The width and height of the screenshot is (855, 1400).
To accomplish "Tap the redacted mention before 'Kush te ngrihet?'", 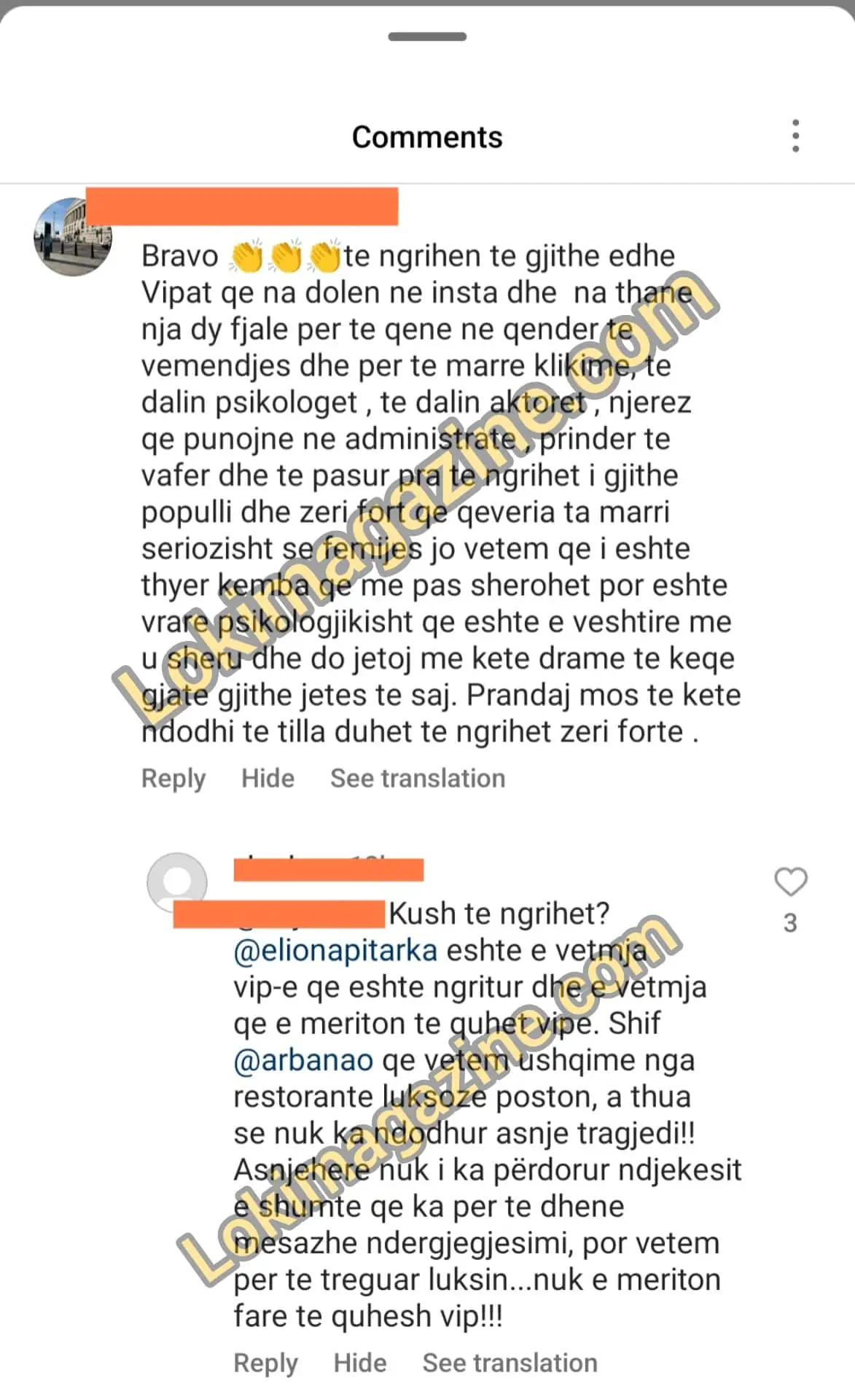I will [278, 914].
